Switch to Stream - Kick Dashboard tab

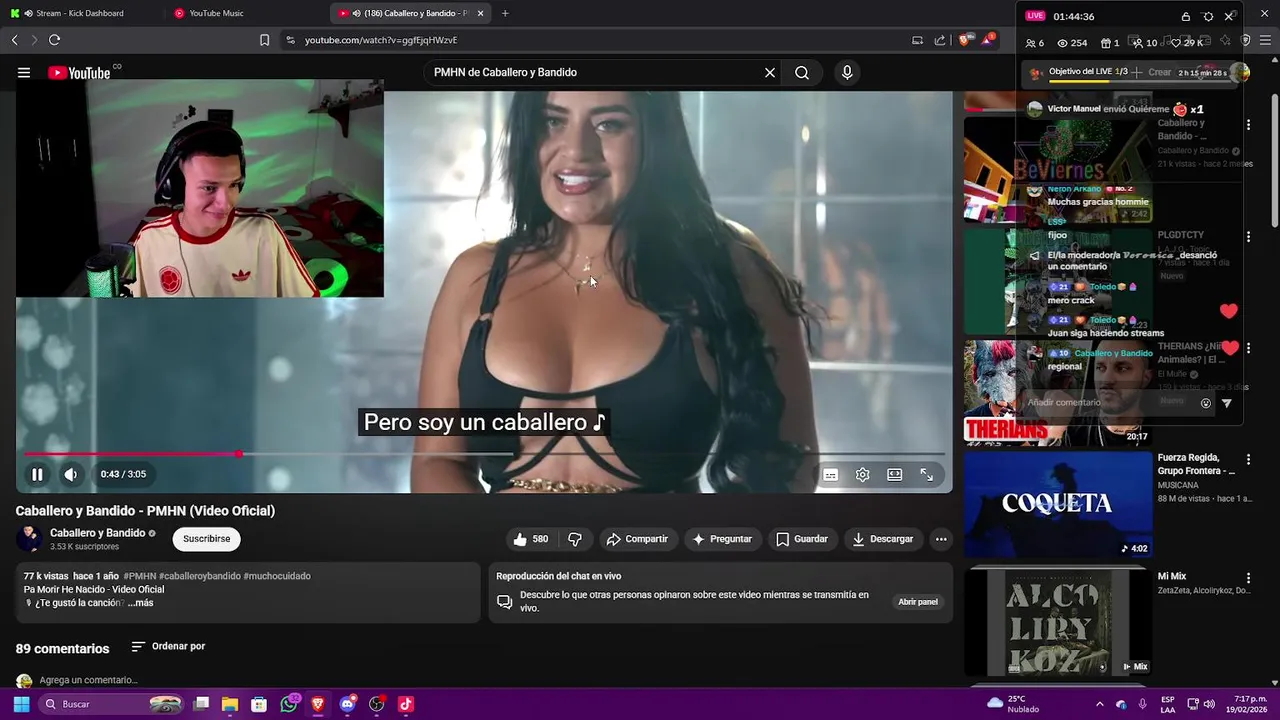[80, 13]
